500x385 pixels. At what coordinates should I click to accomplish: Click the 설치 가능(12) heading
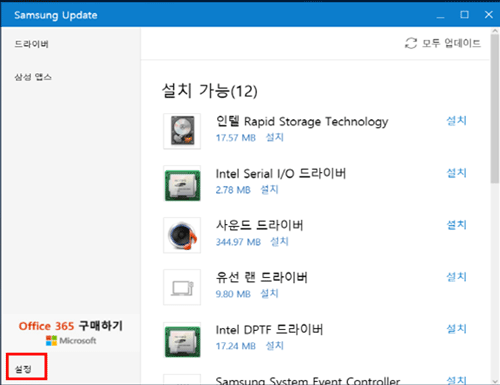coord(210,91)
